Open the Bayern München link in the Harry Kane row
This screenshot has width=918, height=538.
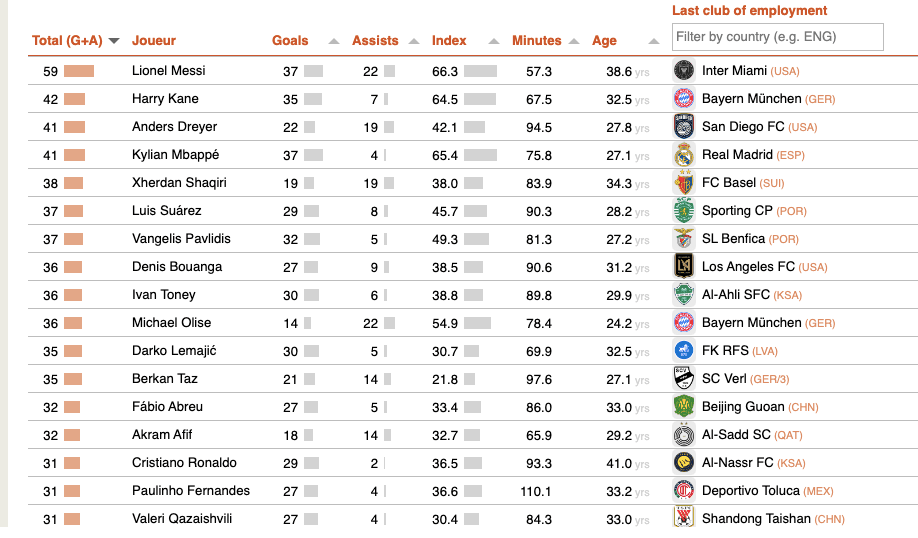click(x=751, y=98)
